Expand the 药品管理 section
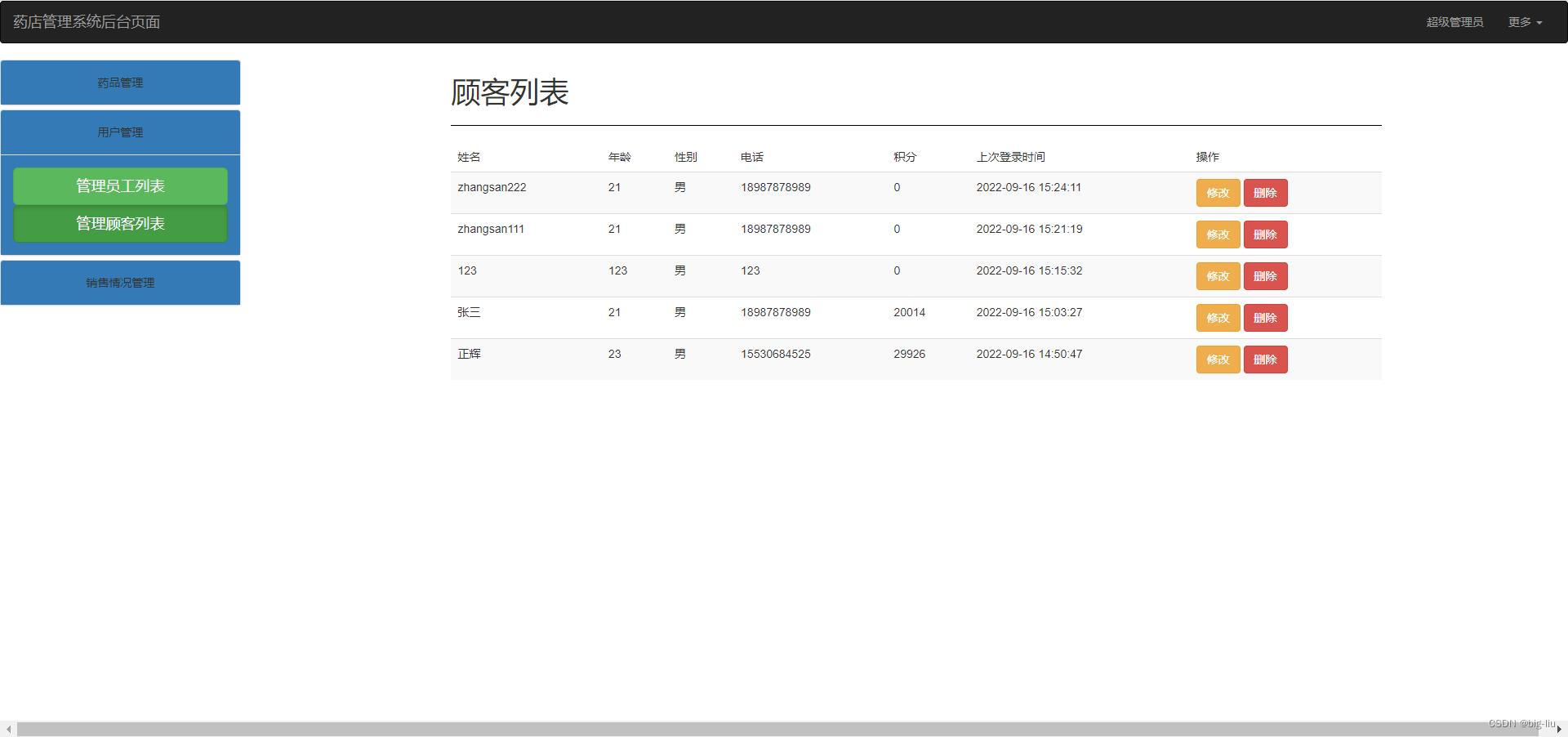Viewport: 1568px width, 737px height. tap(120, 82)
